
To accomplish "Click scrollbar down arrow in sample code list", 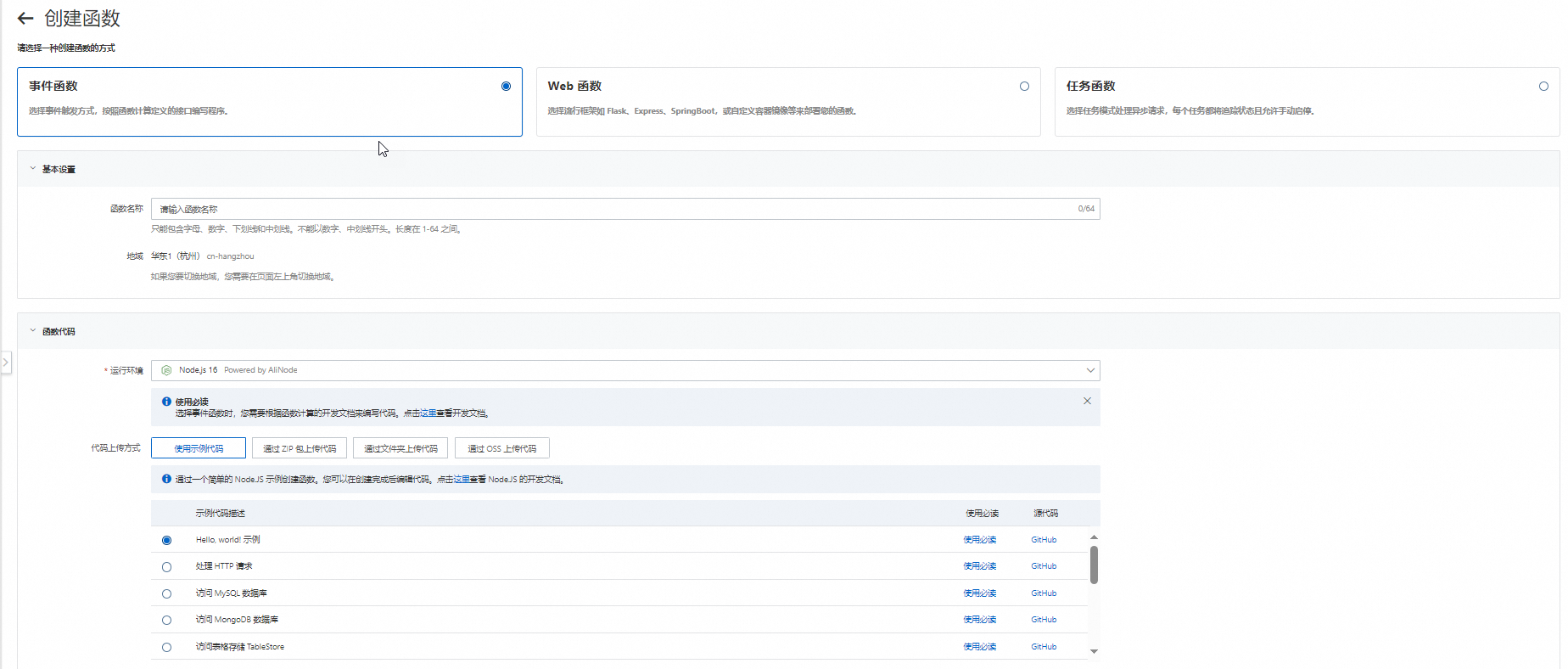I will [x=1094, y=651].
